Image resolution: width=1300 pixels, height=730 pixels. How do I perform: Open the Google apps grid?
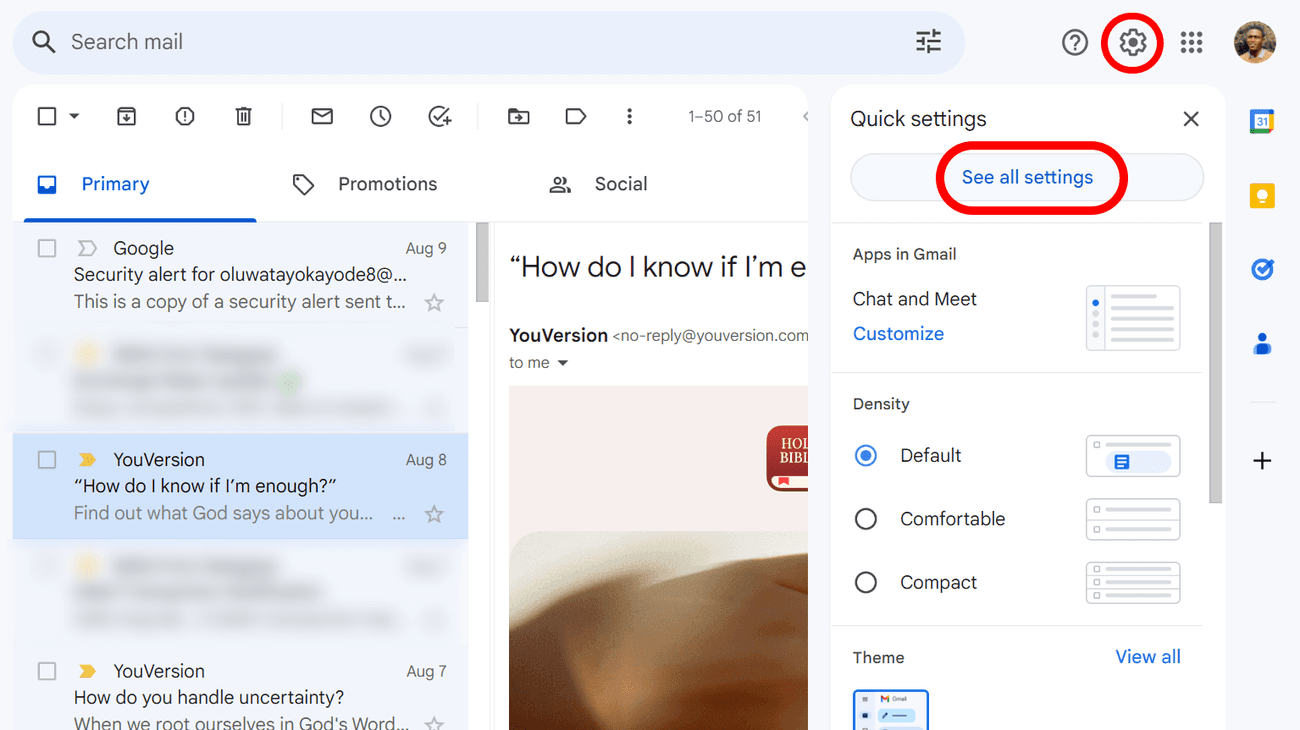(x=1191, y=42)
